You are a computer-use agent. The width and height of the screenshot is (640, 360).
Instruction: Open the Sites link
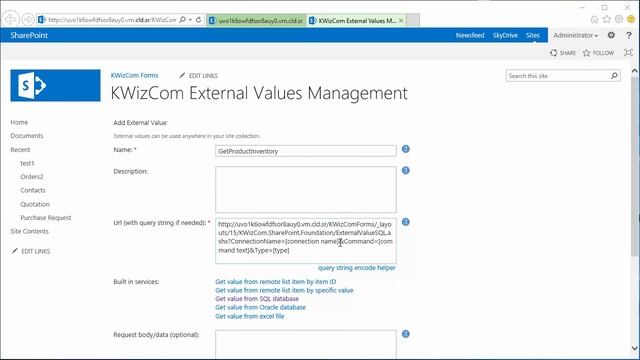coord(533,35)
